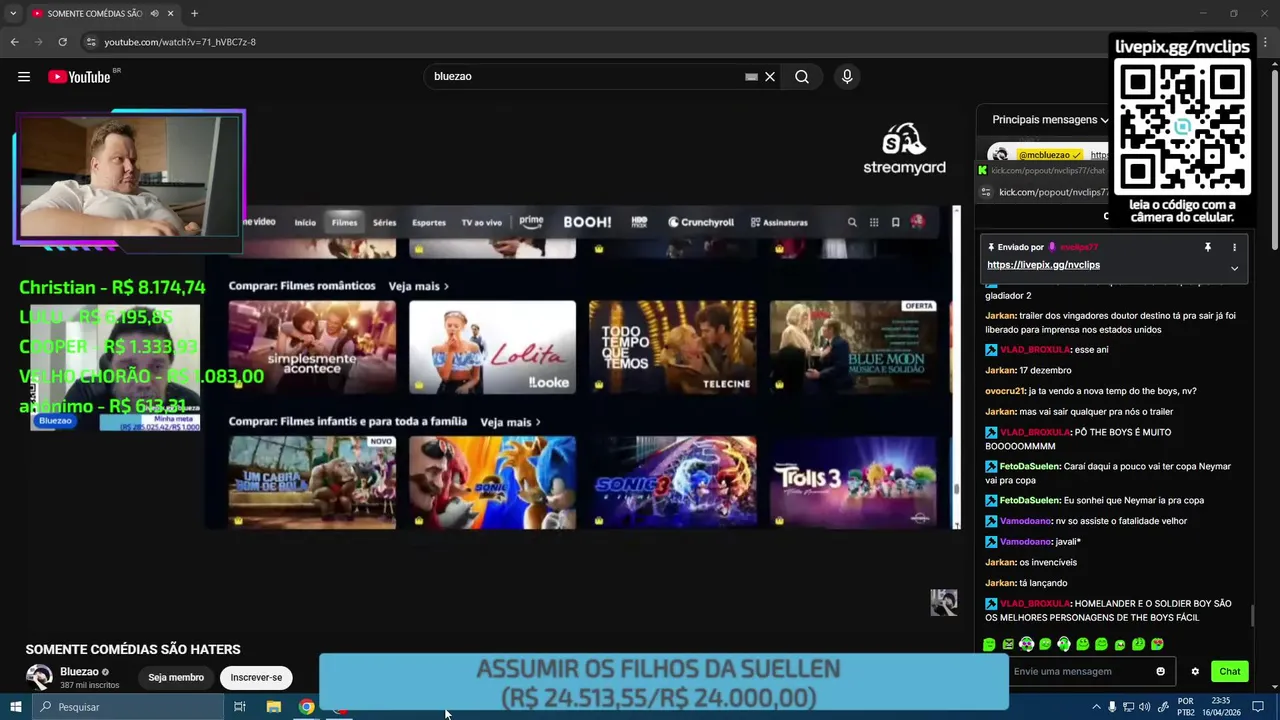Select Esportes in Prime Video nav
Screen dimensions: 1280x720
click(429, 222)
